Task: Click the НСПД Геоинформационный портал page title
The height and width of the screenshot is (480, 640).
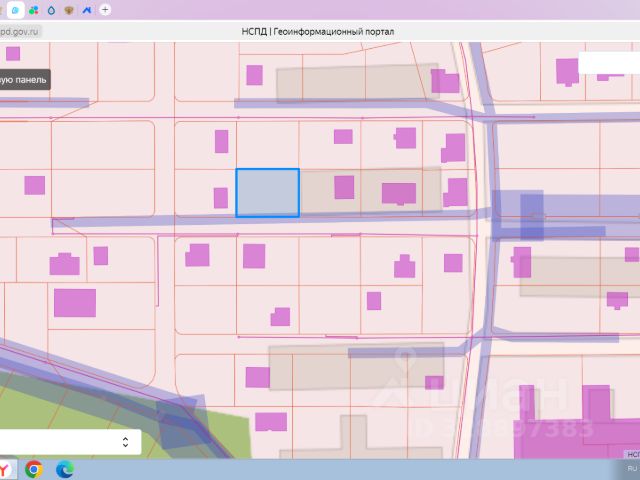Action: pos(318,32)
